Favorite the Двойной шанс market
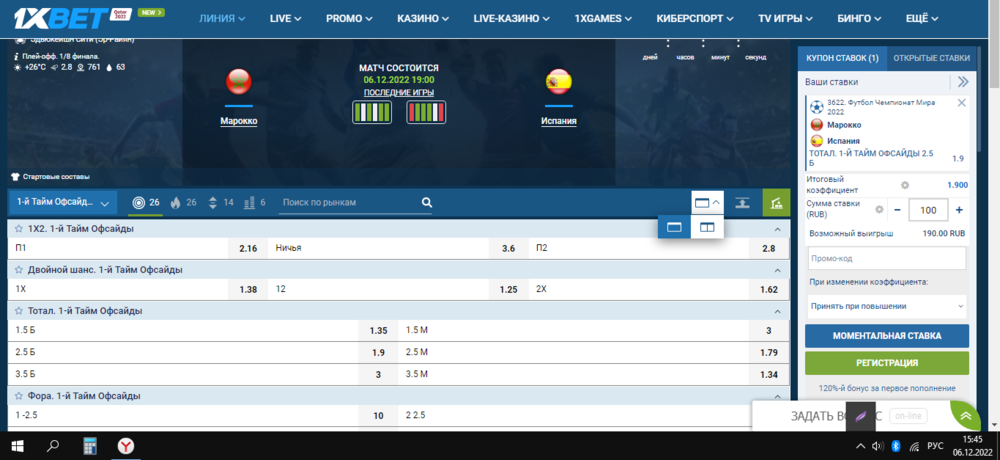This screenshot has height=460, width=1000. click(x=19, y=270)
